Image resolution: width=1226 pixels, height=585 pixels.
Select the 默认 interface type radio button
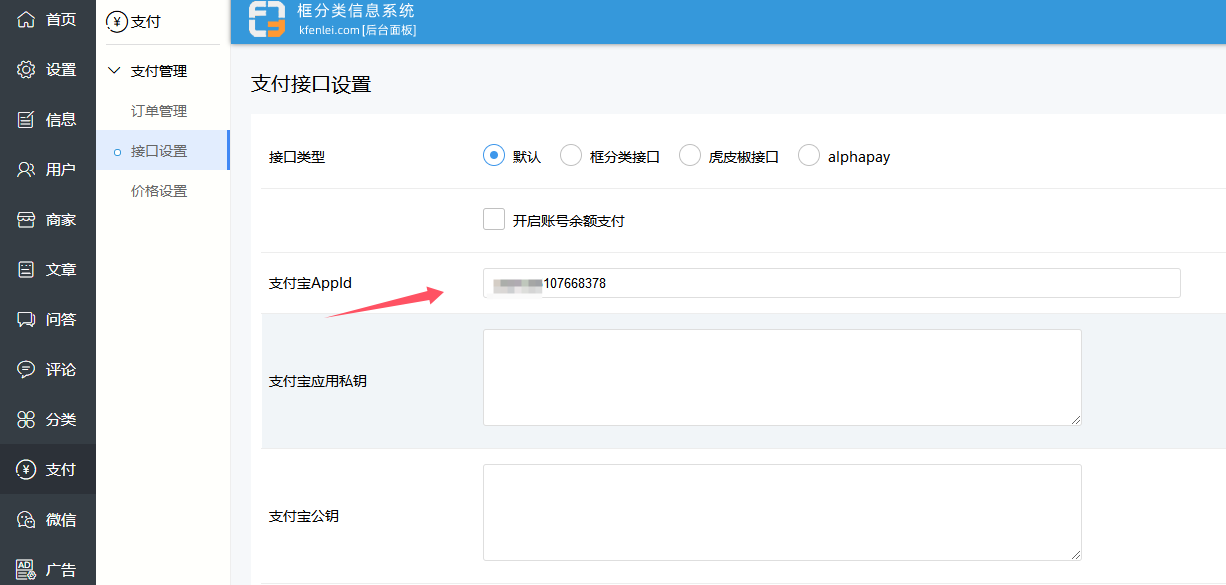(x=493, y=156)
